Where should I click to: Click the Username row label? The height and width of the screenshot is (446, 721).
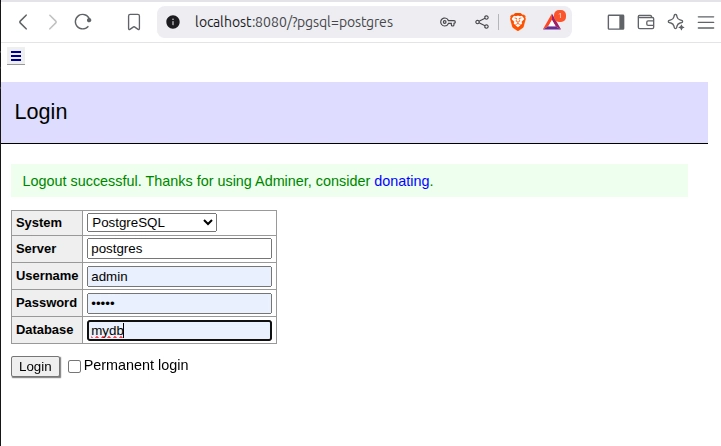(47, 276)
